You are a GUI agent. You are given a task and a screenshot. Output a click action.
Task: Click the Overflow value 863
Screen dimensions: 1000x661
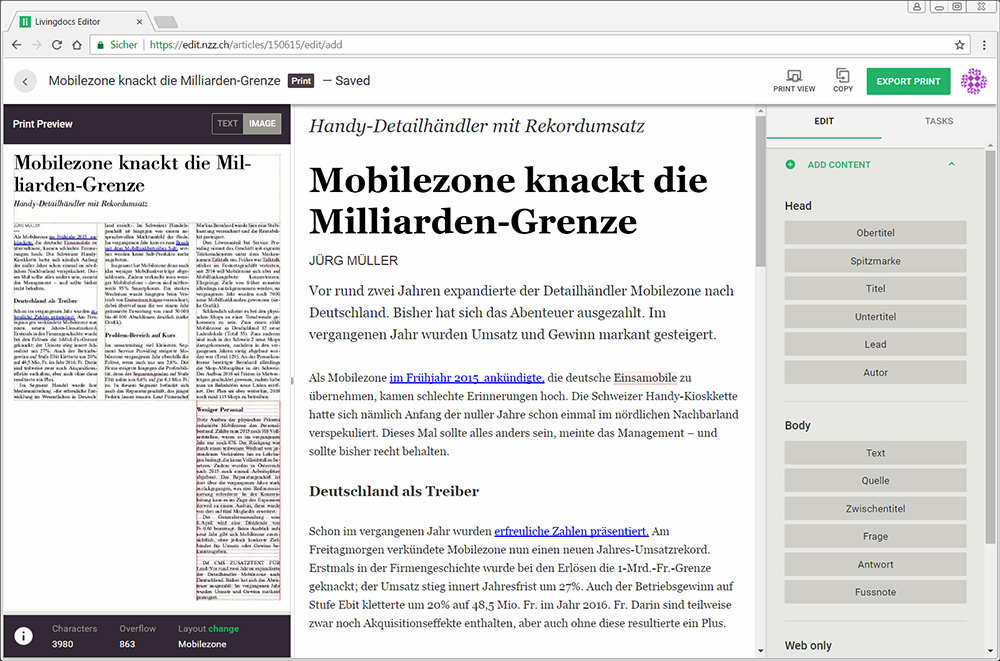click(127, 644)
